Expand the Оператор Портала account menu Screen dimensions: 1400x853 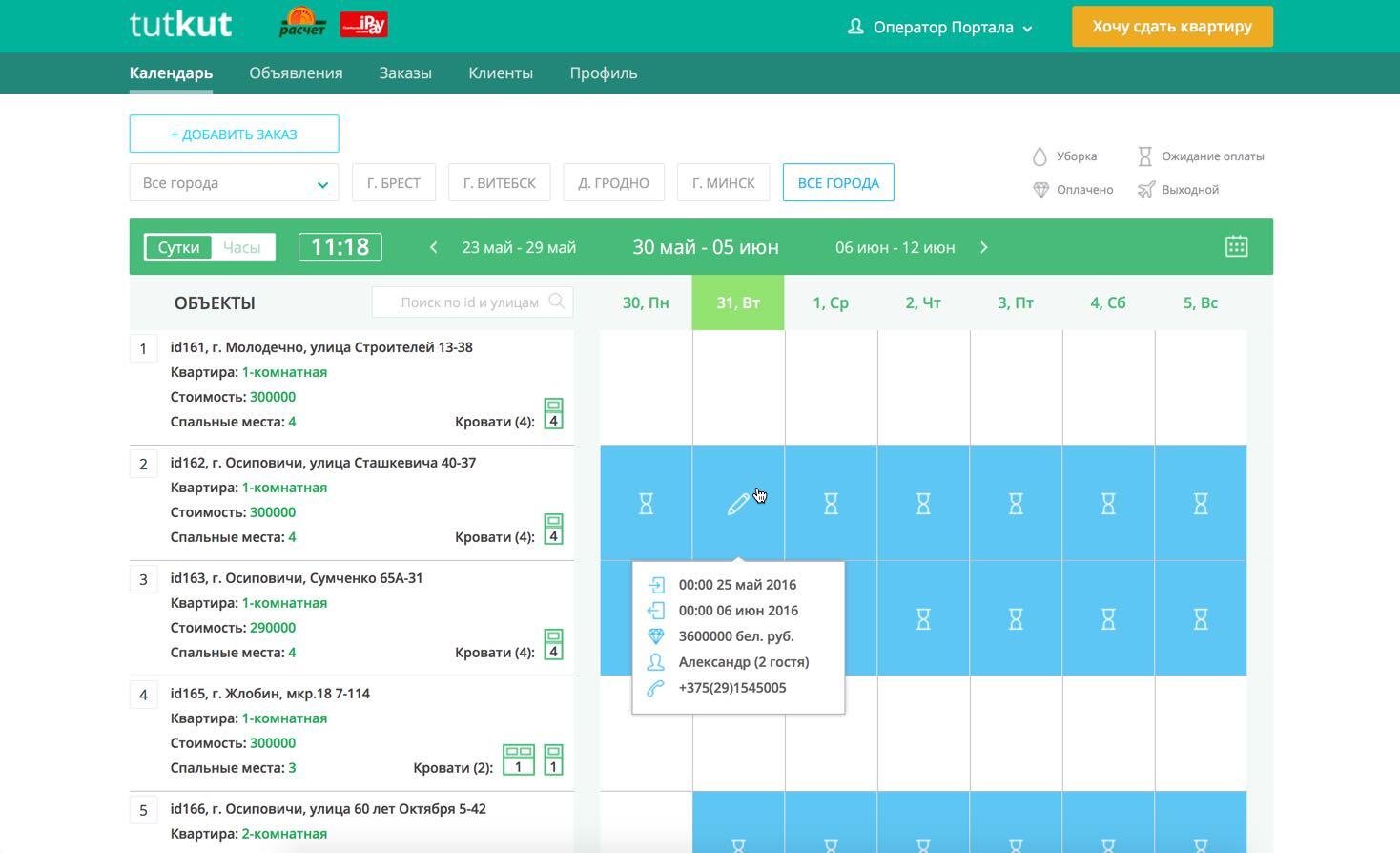(939, 28)
